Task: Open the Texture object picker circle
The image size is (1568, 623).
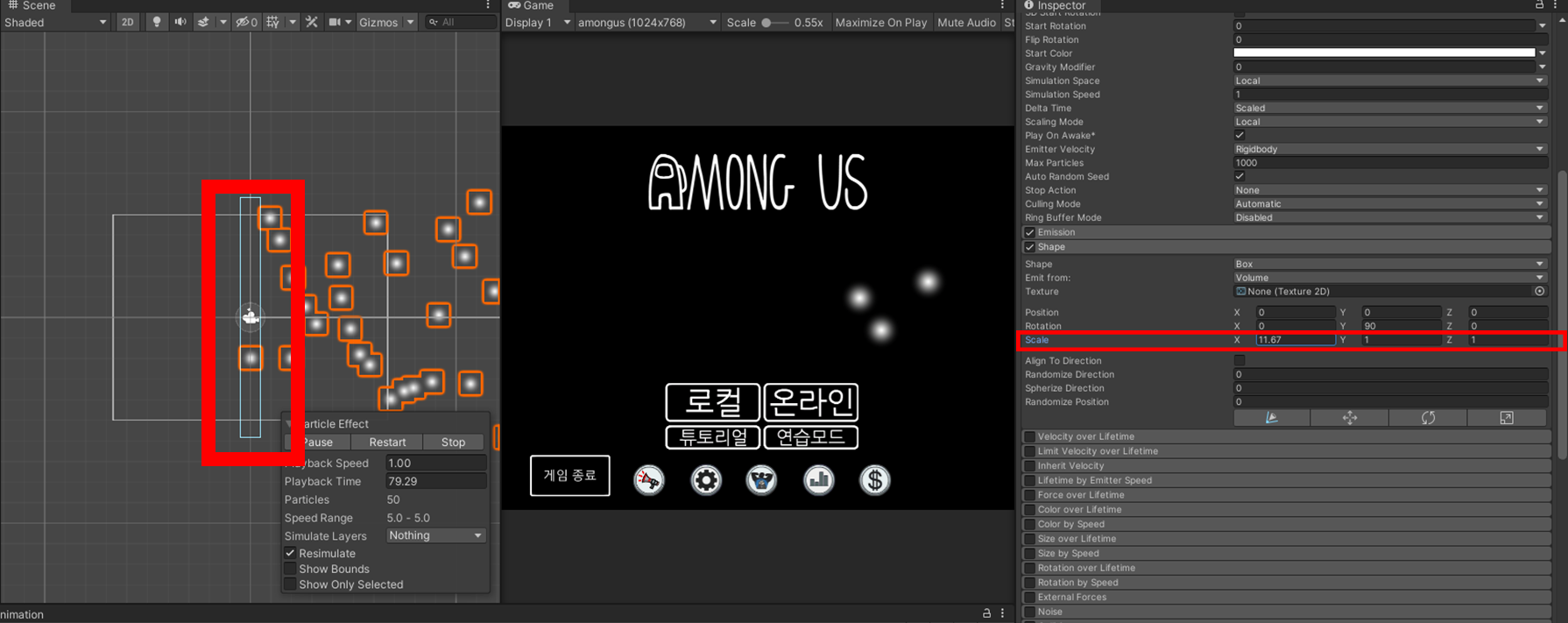Action: 1539,292
